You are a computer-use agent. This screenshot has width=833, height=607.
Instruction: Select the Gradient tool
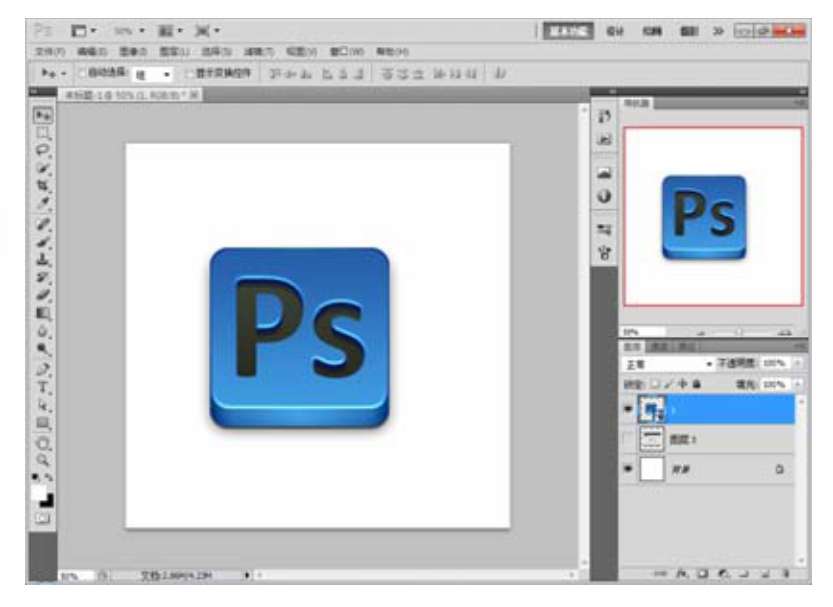(43, 313)
